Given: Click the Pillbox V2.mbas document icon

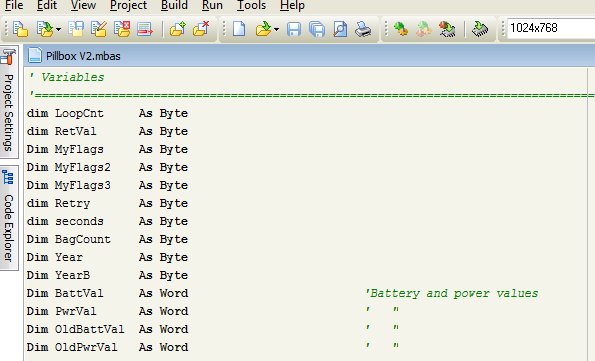Looking at the screenshot, I should (35, 55).
